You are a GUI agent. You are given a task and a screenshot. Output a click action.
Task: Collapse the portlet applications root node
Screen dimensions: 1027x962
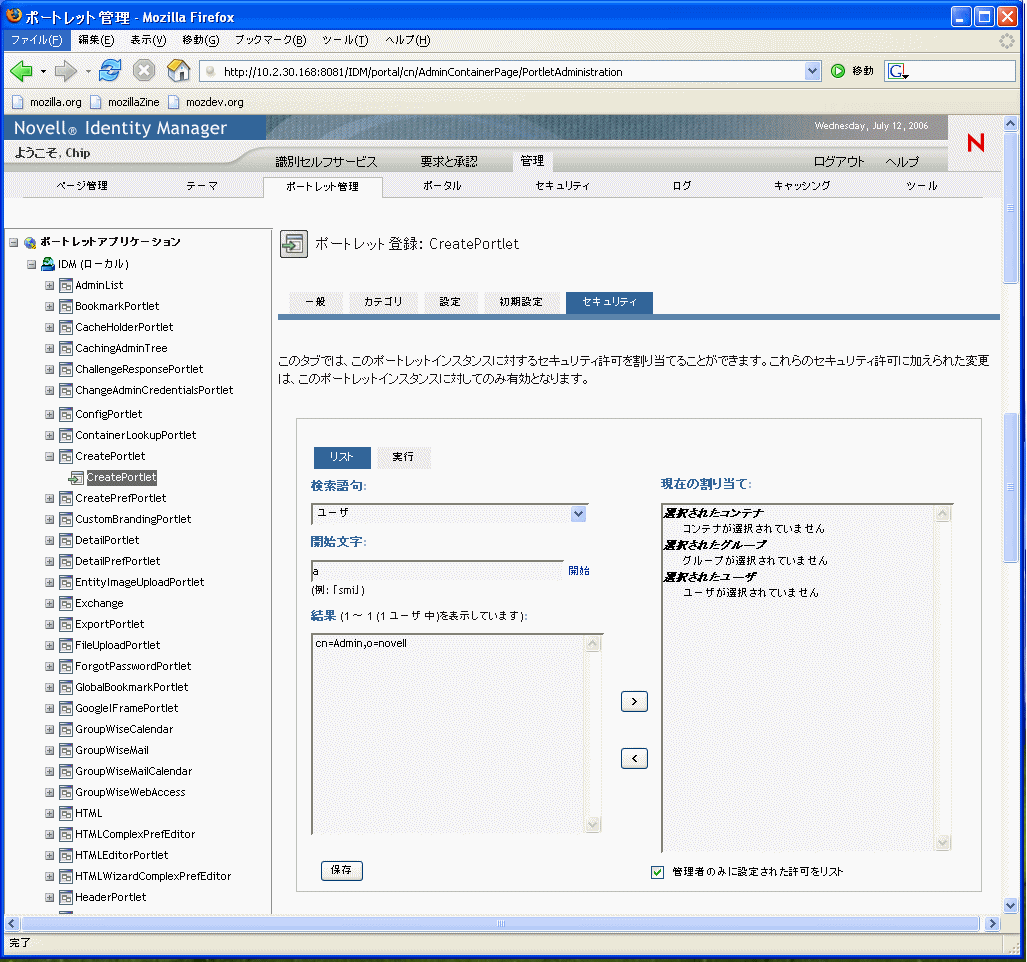coord(14,242)
